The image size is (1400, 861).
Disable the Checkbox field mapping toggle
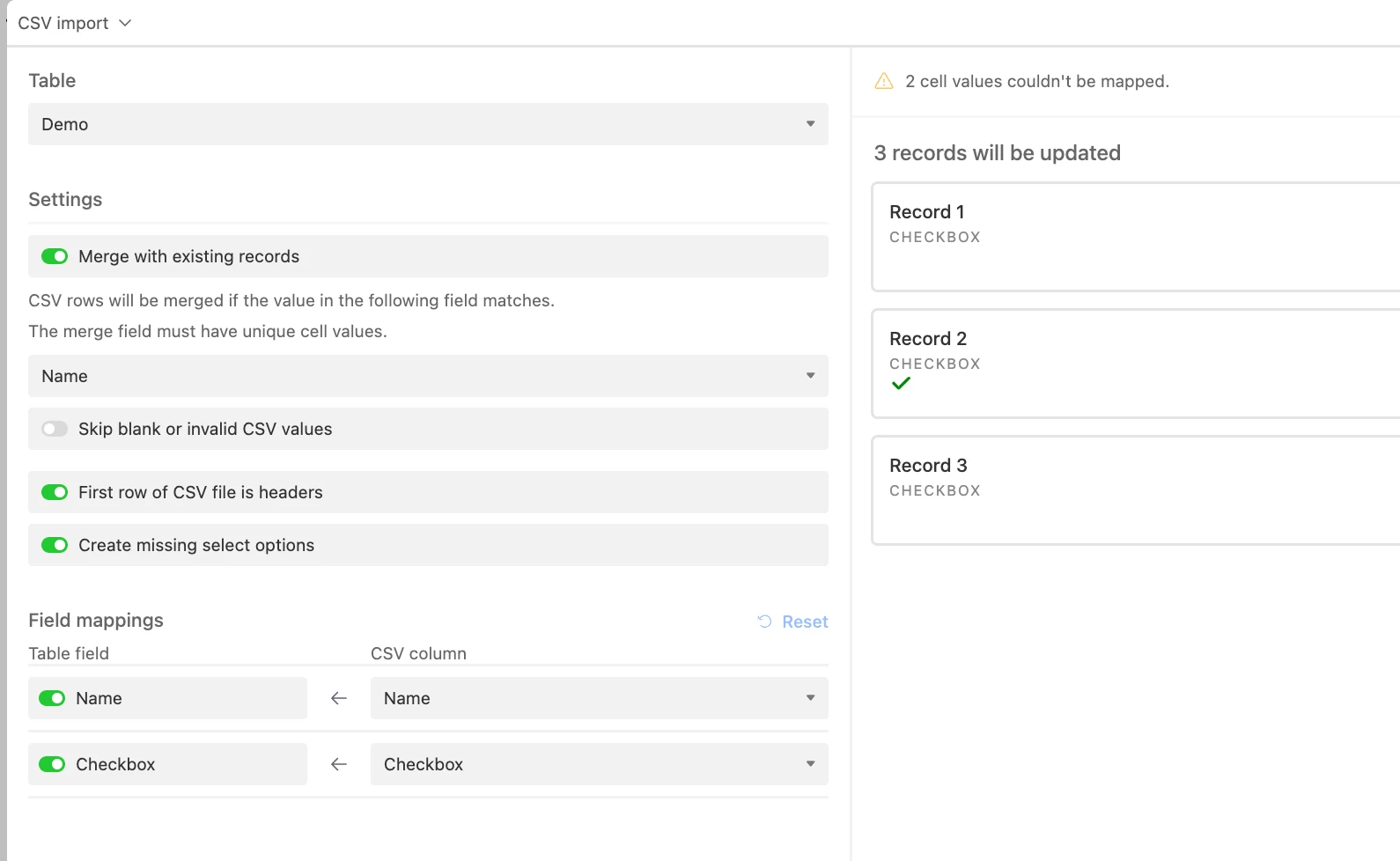click(x=52, y=764)
